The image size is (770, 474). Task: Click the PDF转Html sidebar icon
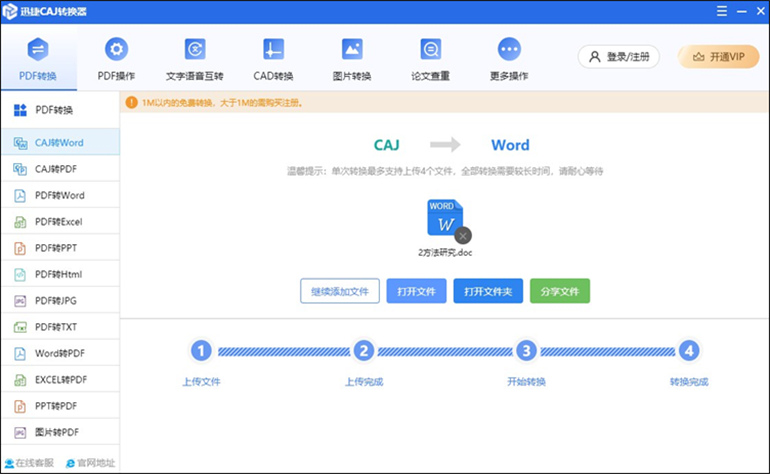pyautogui.click(x=20, y=275)
